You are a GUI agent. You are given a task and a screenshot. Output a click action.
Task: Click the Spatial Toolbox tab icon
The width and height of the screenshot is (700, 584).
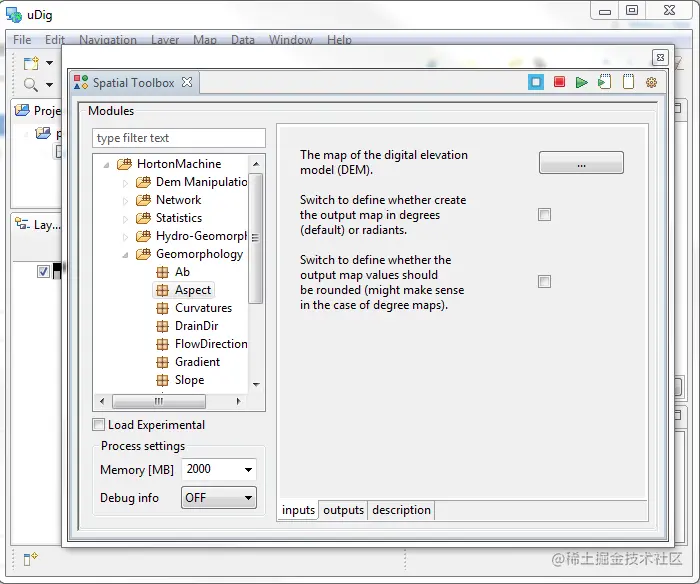tap(81, 82)
